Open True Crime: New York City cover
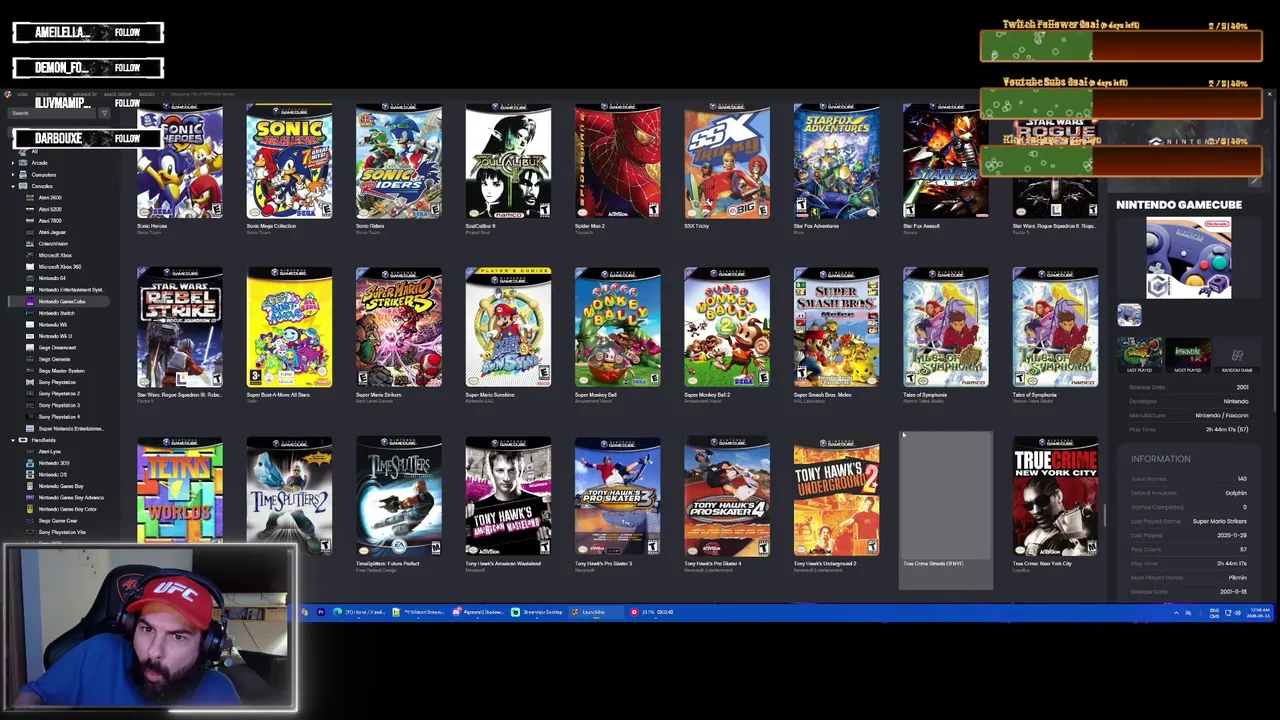 tap(1055, 496)
